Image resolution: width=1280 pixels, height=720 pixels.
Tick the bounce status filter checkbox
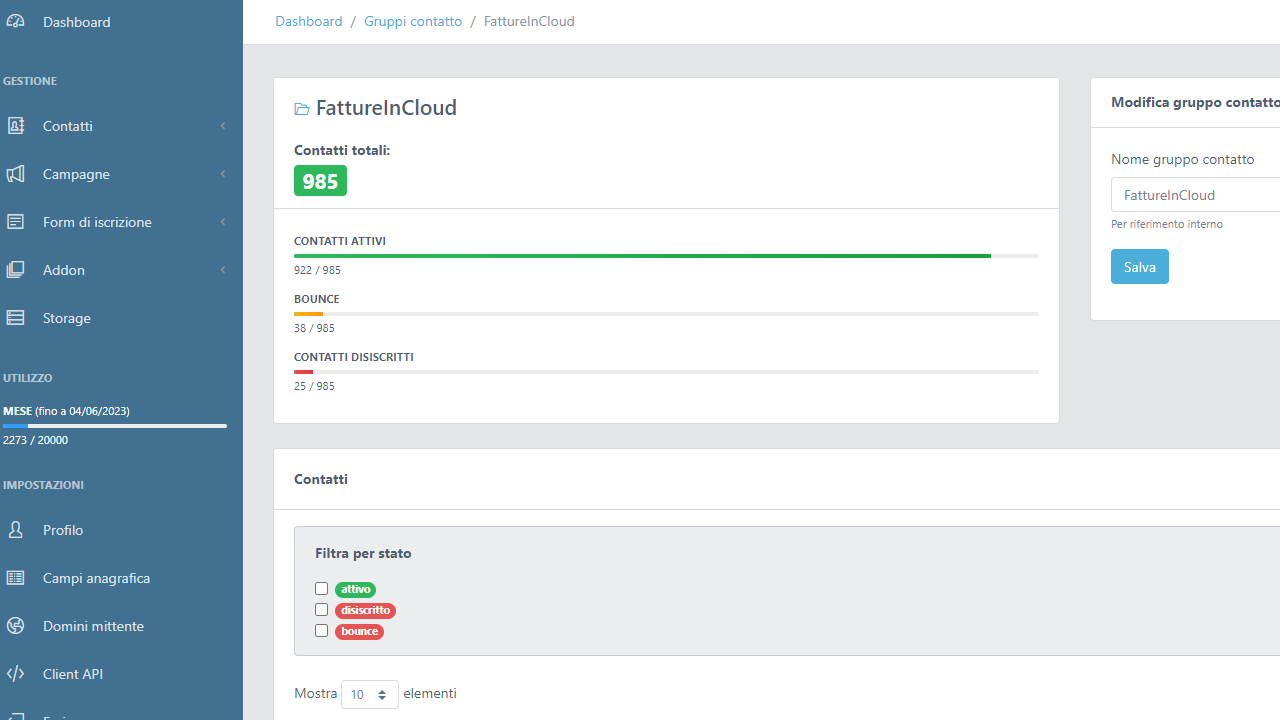pyautogui.click(x=321, y=630)
